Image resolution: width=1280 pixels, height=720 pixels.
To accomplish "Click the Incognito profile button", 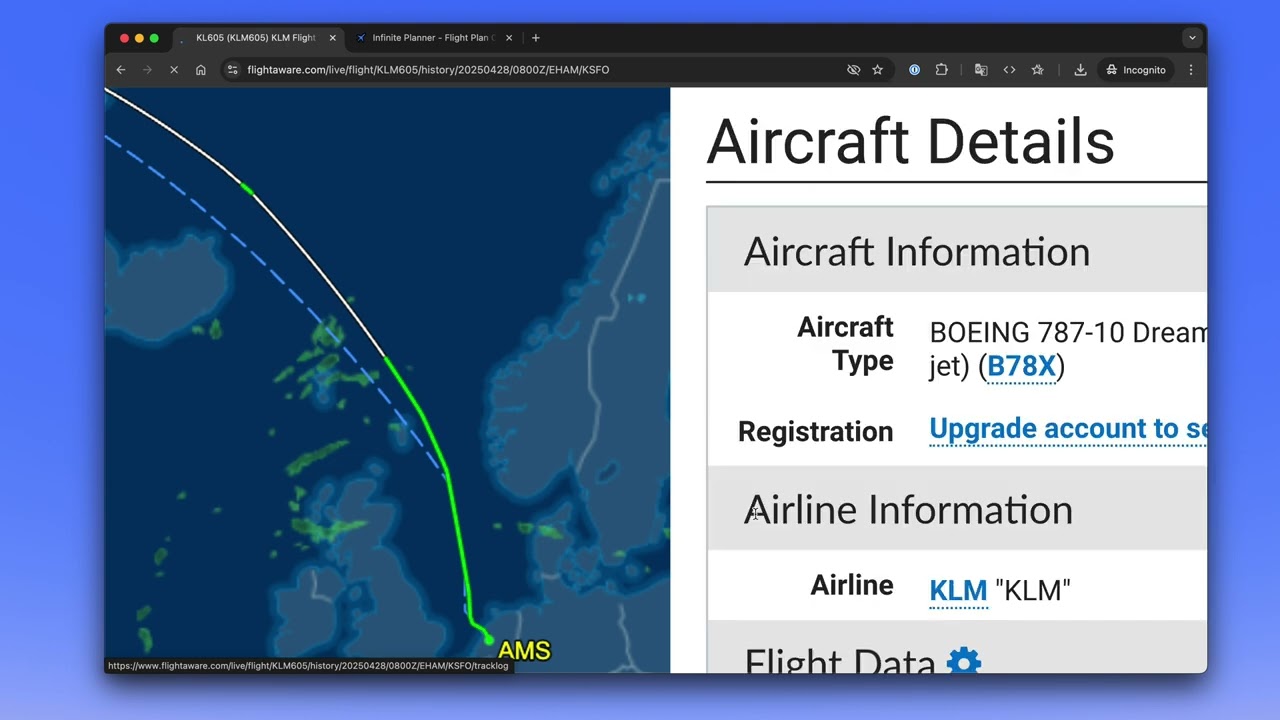I will tap(1136, 70).
